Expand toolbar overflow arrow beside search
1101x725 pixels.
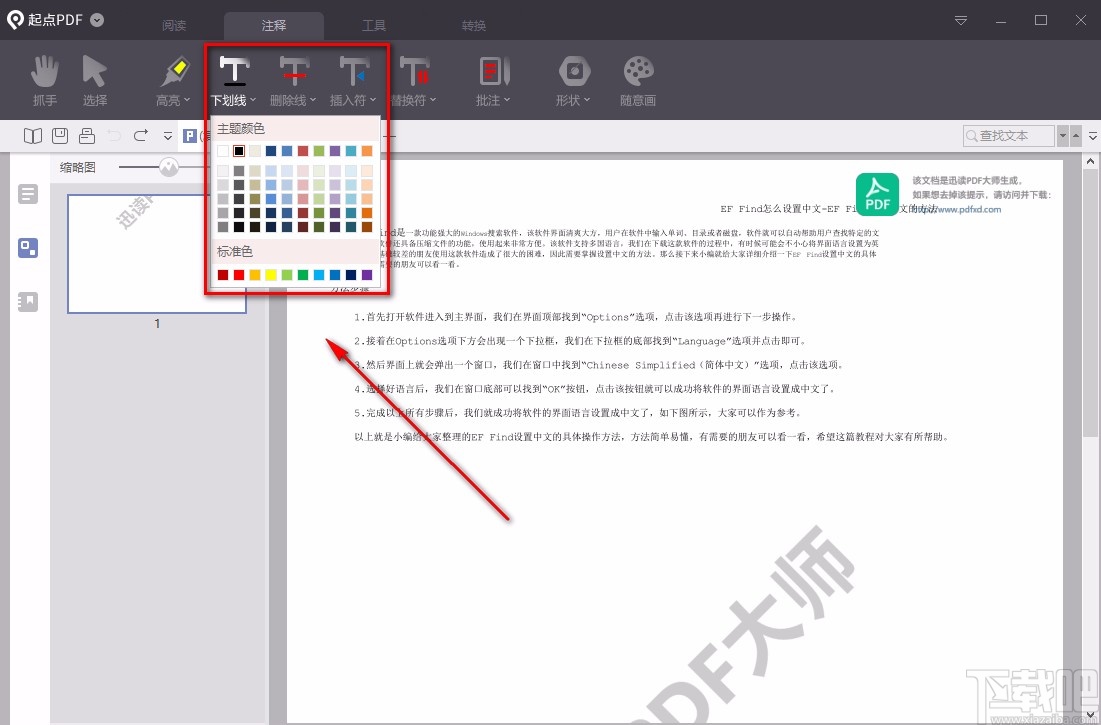(x=1093, y=135)
